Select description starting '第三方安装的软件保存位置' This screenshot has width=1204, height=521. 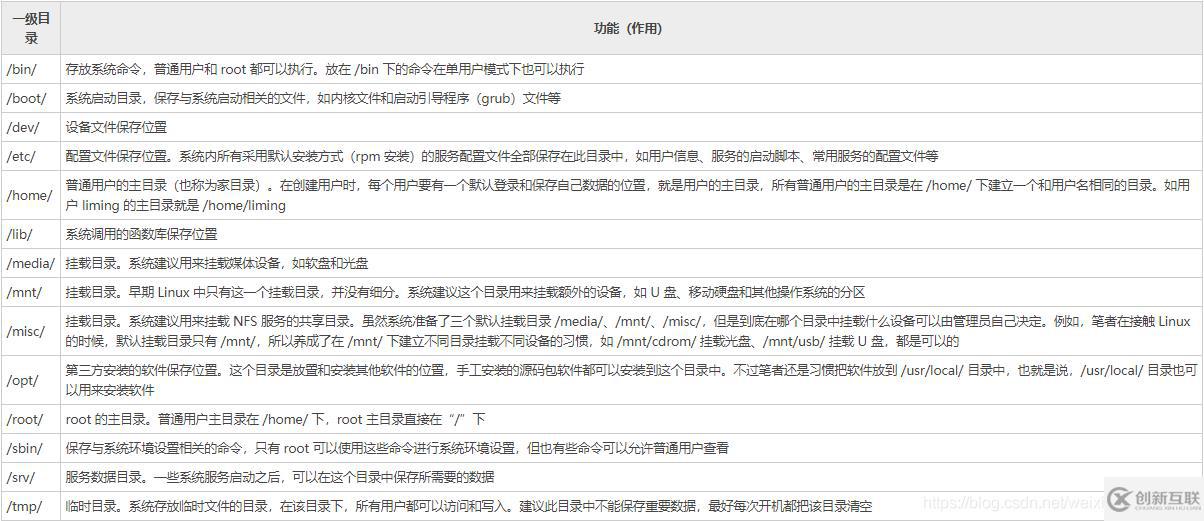631,380
